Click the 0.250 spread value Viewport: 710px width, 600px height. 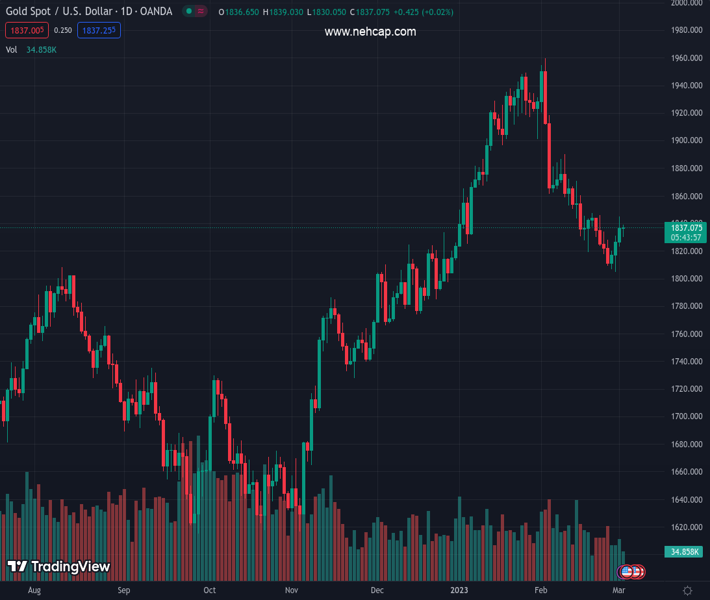point(62,31)
